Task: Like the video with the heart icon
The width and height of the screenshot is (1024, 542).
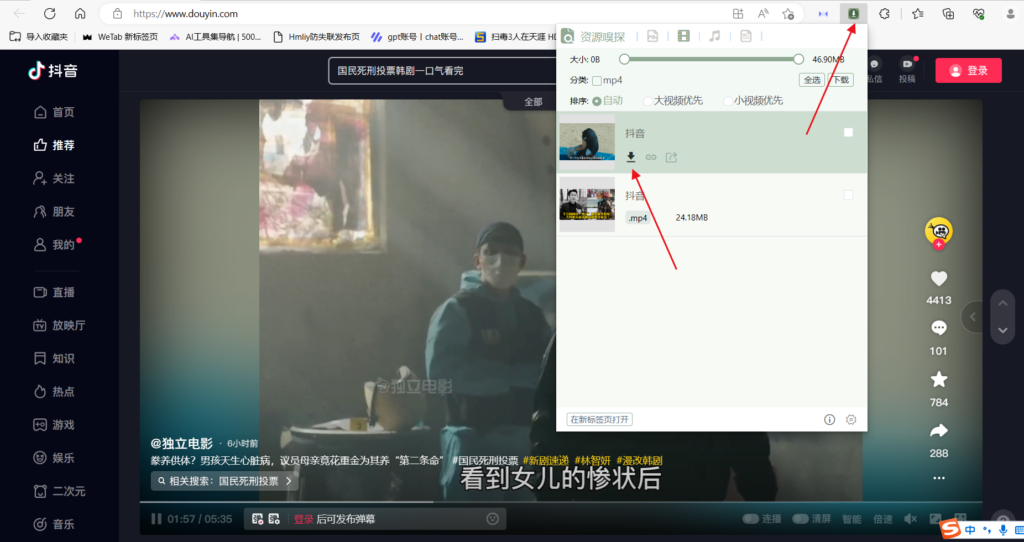Action: point(938,279)
